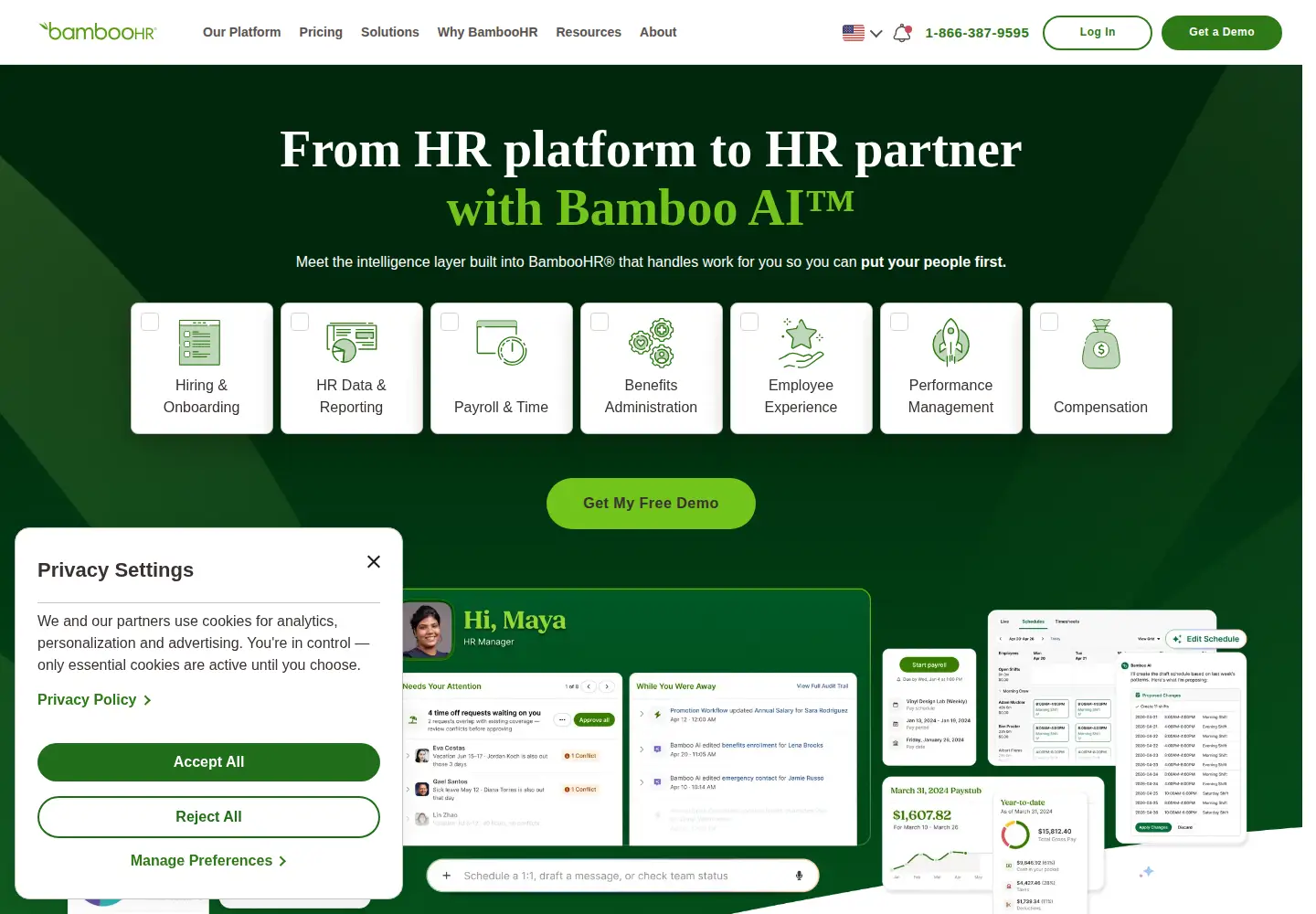Screen dimensions: 1316x914
Task: Expand the benefits enrollment activity row
Action: pyautogui.click(x=642, y=749)
